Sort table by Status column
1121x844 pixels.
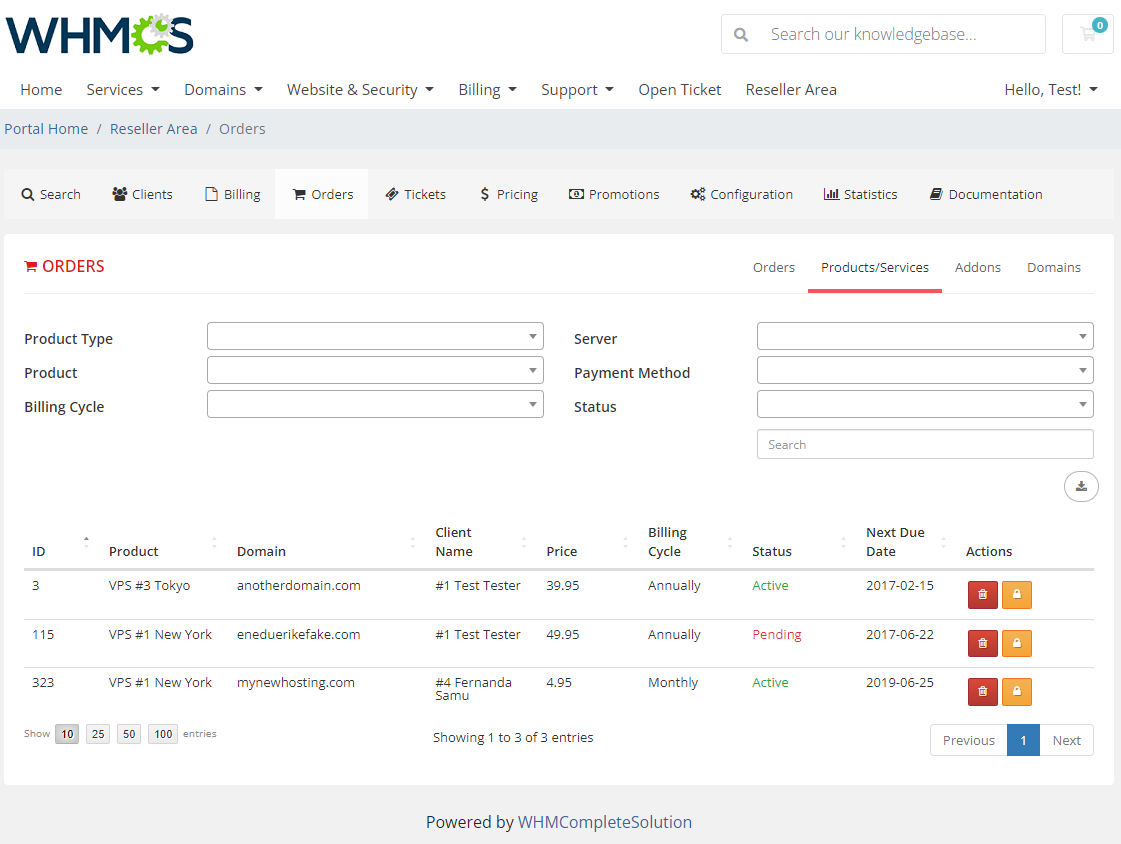point(801,542)
